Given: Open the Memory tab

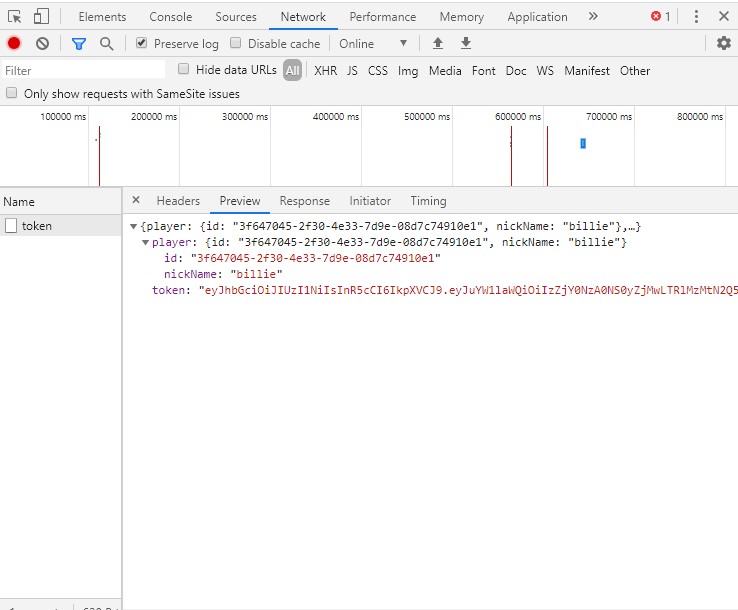Looking at the screenshot, I should 462,17.
